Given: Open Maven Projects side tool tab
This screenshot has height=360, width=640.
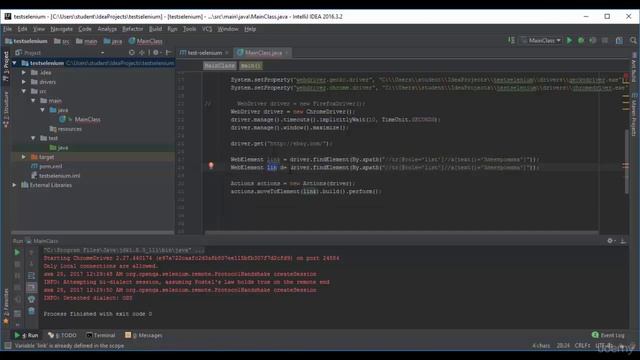Looking at the screenshot, I should point(634,115).
